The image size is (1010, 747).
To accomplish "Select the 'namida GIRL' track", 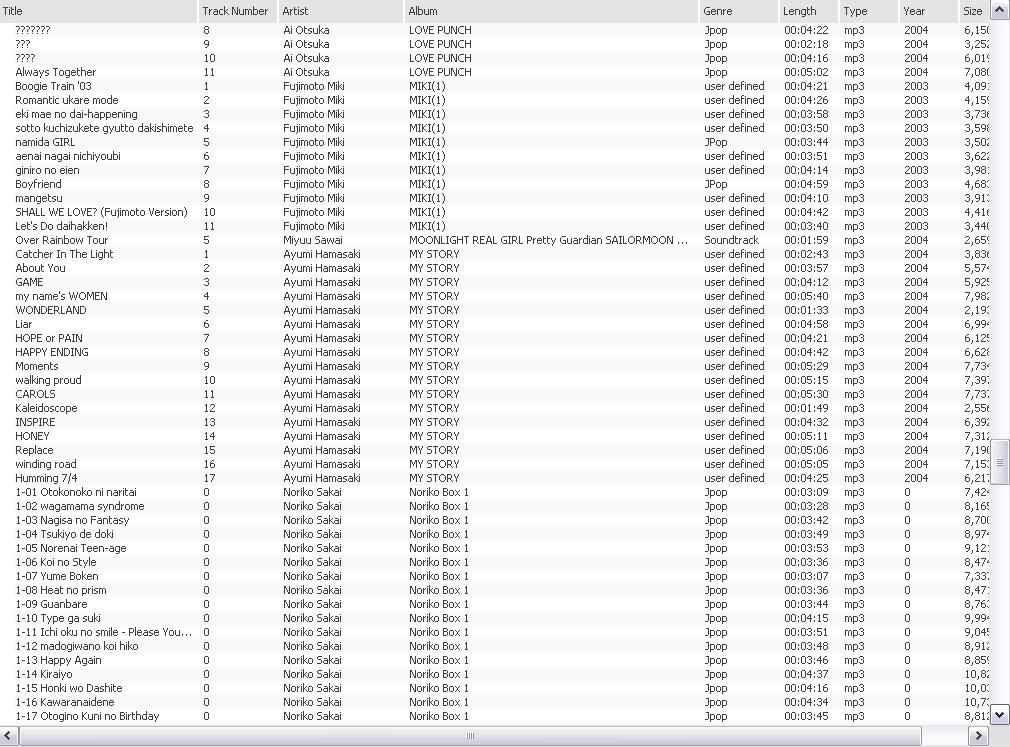I will [x=495, y=142].
